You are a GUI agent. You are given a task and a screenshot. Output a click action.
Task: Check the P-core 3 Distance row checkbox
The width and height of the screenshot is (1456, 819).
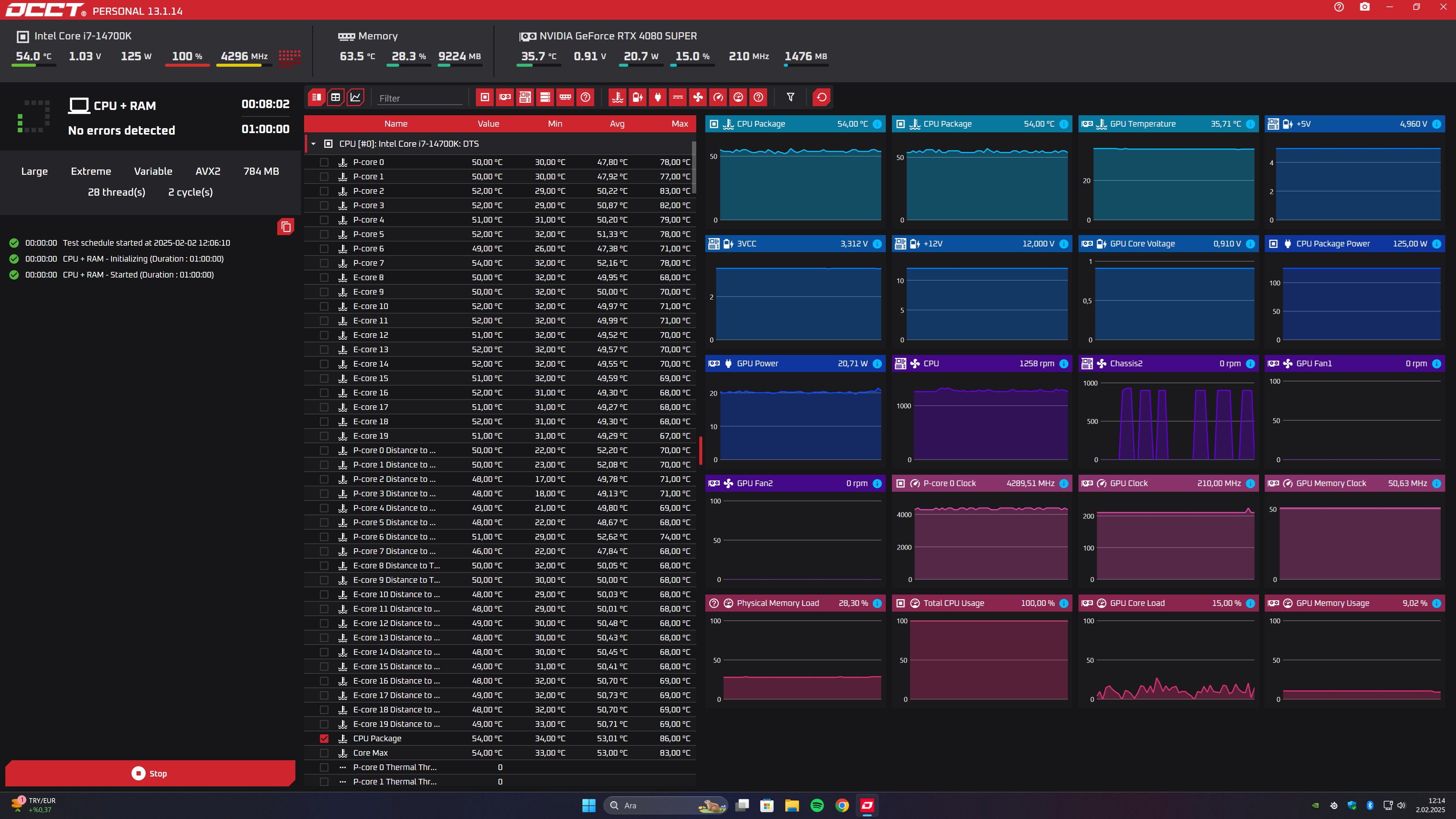pyautogui.click(x=324, y=493)
